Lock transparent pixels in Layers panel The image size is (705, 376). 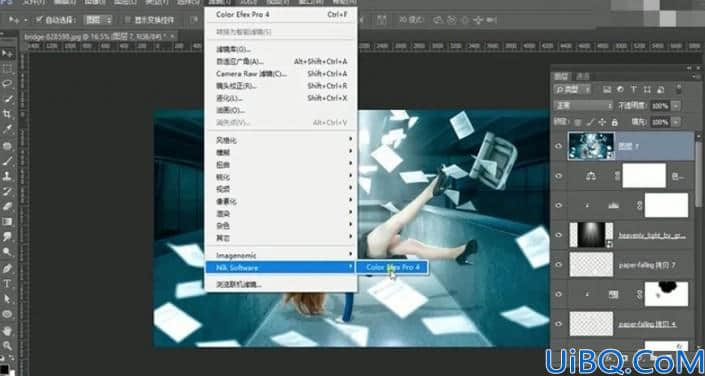tap(578, 122)
